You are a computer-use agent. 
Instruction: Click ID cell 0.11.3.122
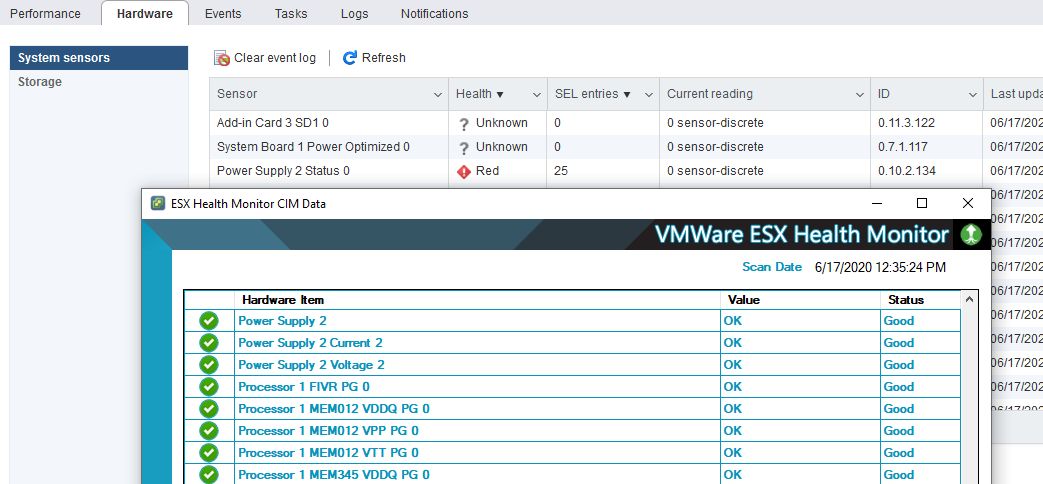click(x=905, y=123)
